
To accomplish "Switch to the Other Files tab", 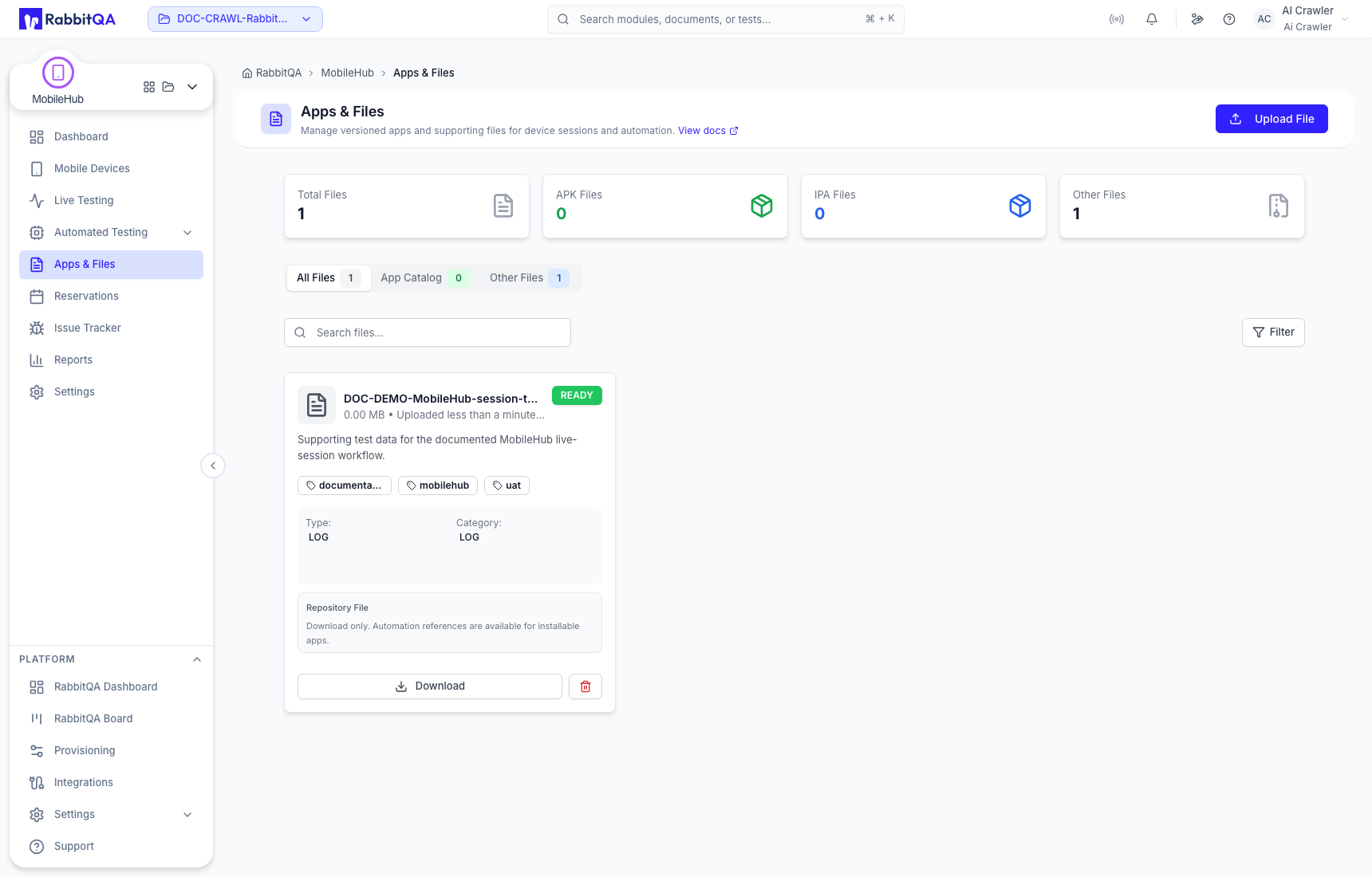I will click(529, 278).
